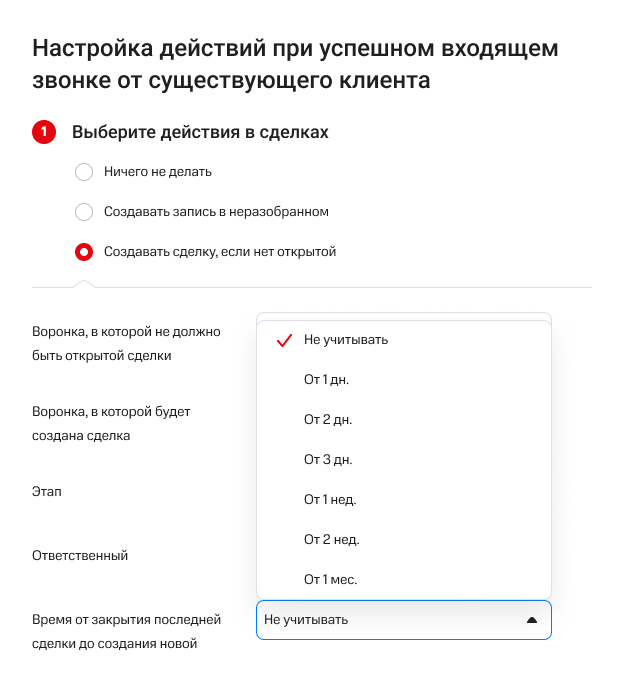
Task: Pick "От 2 нед." from the options
Action: coord(331,540)
